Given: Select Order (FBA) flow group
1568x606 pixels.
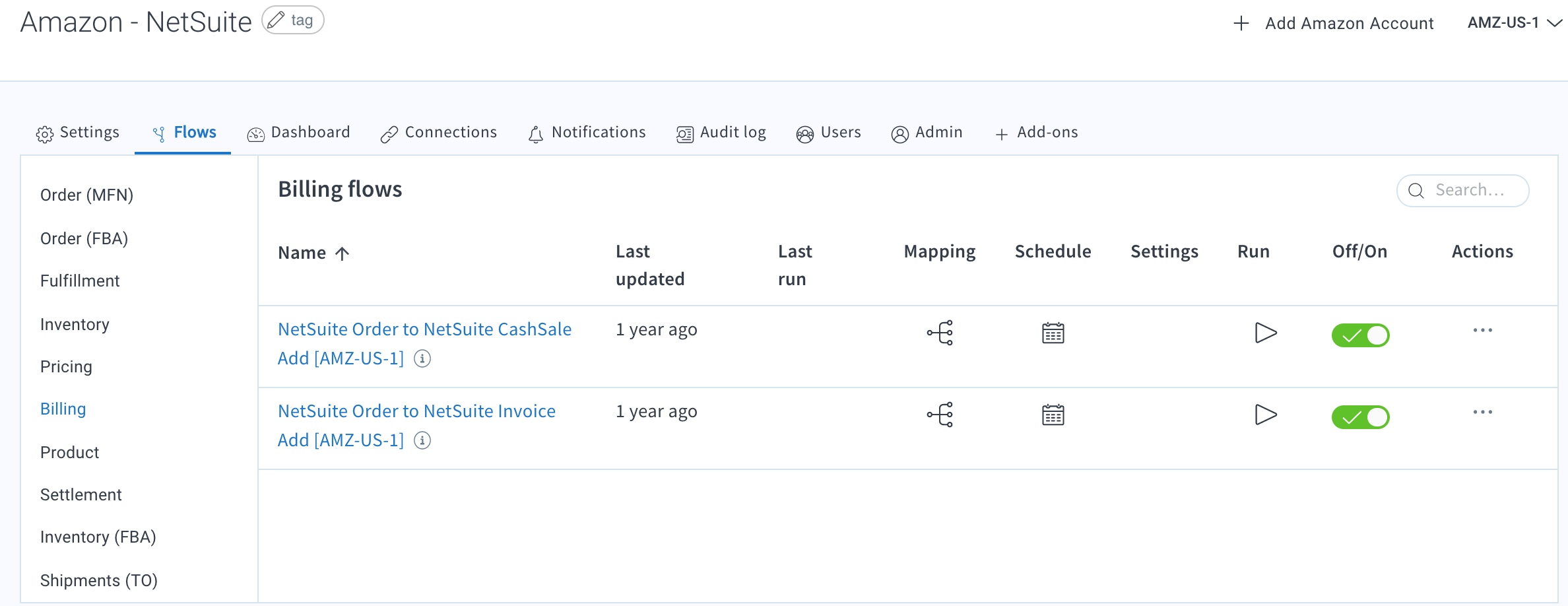Looking at the screenshot, I should click(84, 238).
